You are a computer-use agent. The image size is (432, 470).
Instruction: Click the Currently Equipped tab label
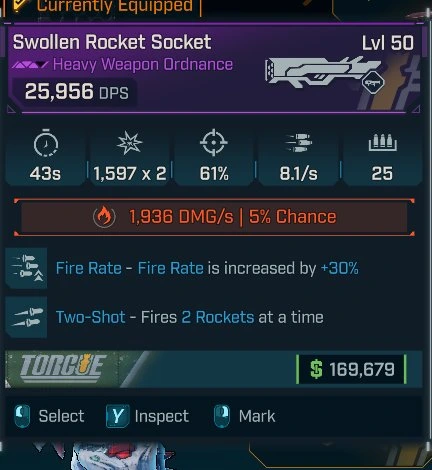pyautogui.click(x=115, y=6)
